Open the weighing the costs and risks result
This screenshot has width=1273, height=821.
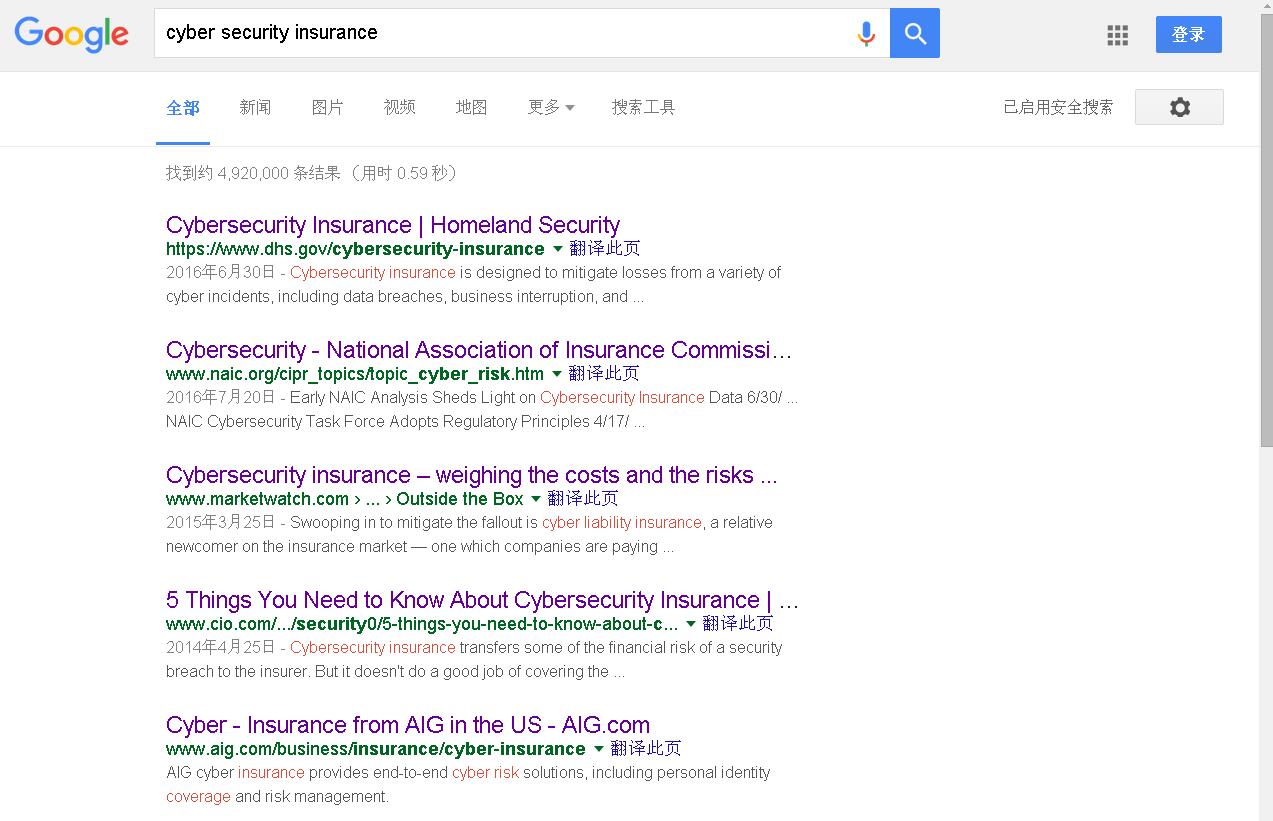[471, 475]
